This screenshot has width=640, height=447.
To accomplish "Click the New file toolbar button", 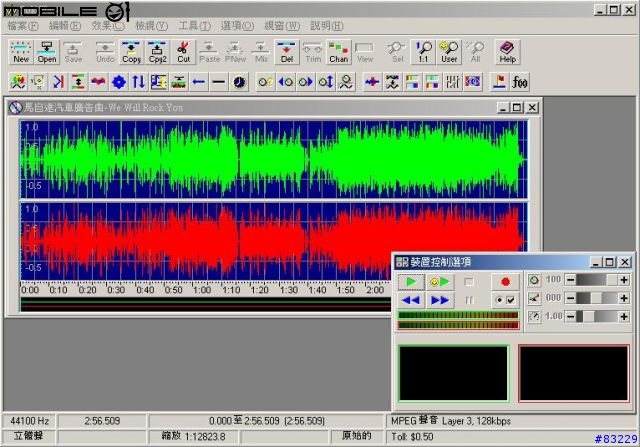I will click(x=21, y=52).
